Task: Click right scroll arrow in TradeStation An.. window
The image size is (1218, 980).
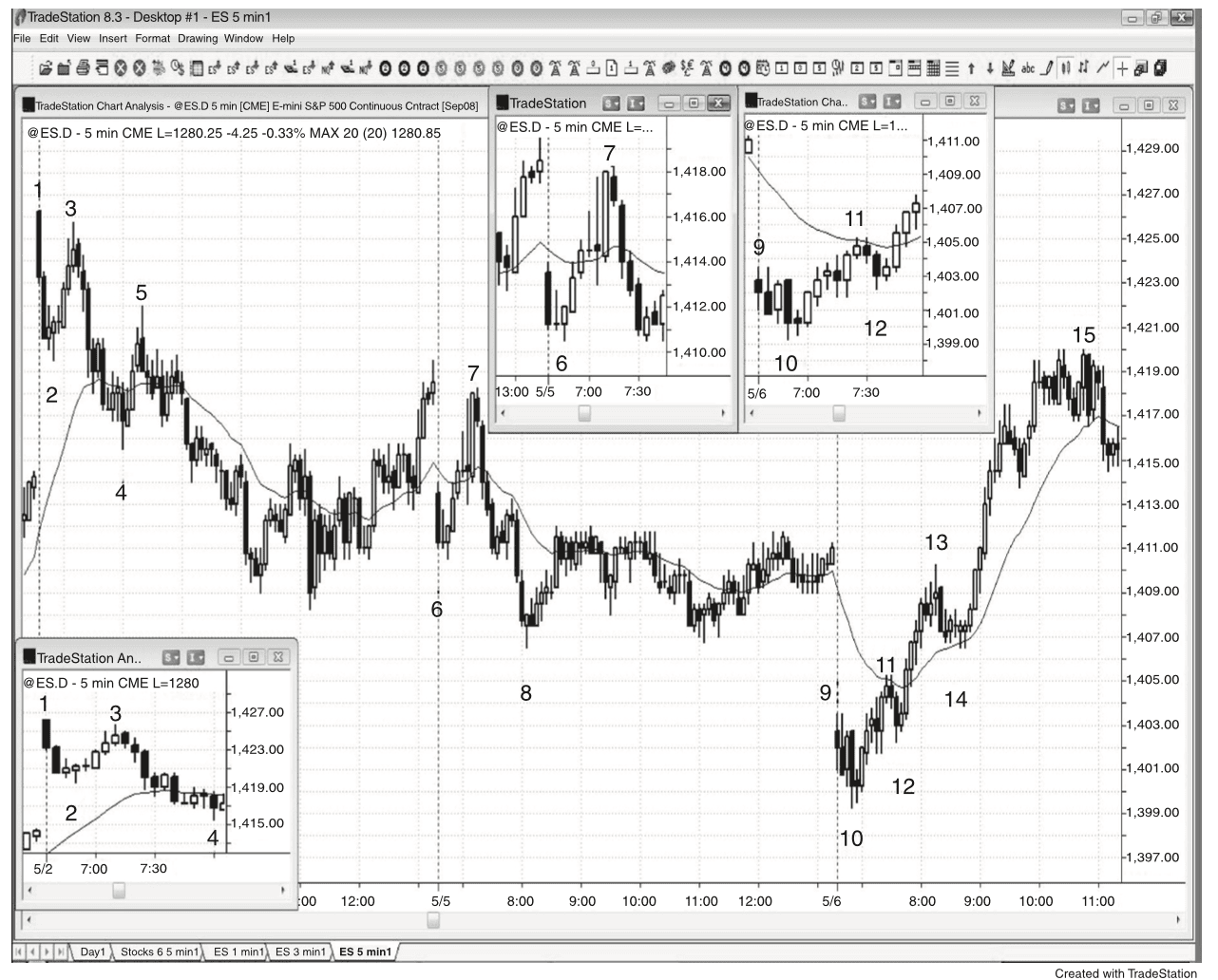Action: (x=283, y=890)
